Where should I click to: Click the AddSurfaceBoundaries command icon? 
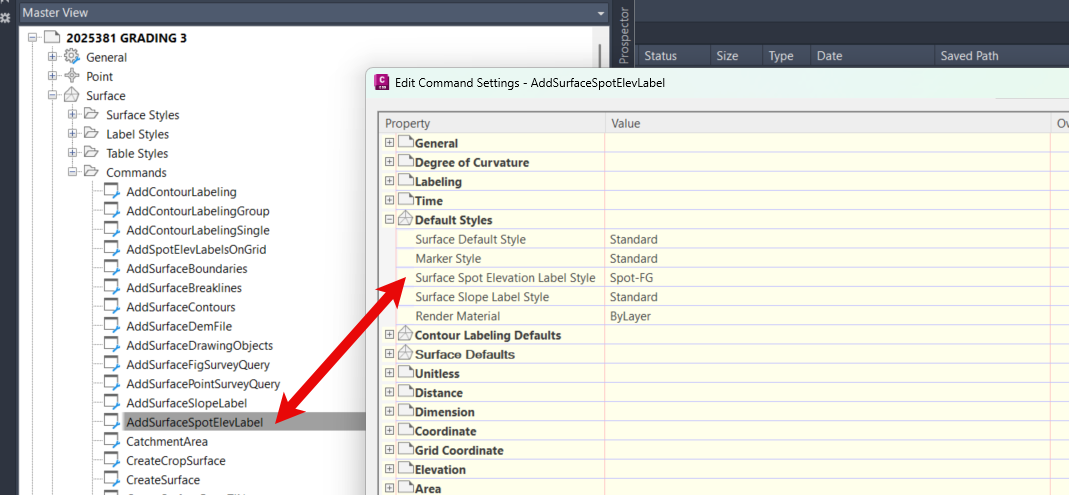[x=112, y=269]
